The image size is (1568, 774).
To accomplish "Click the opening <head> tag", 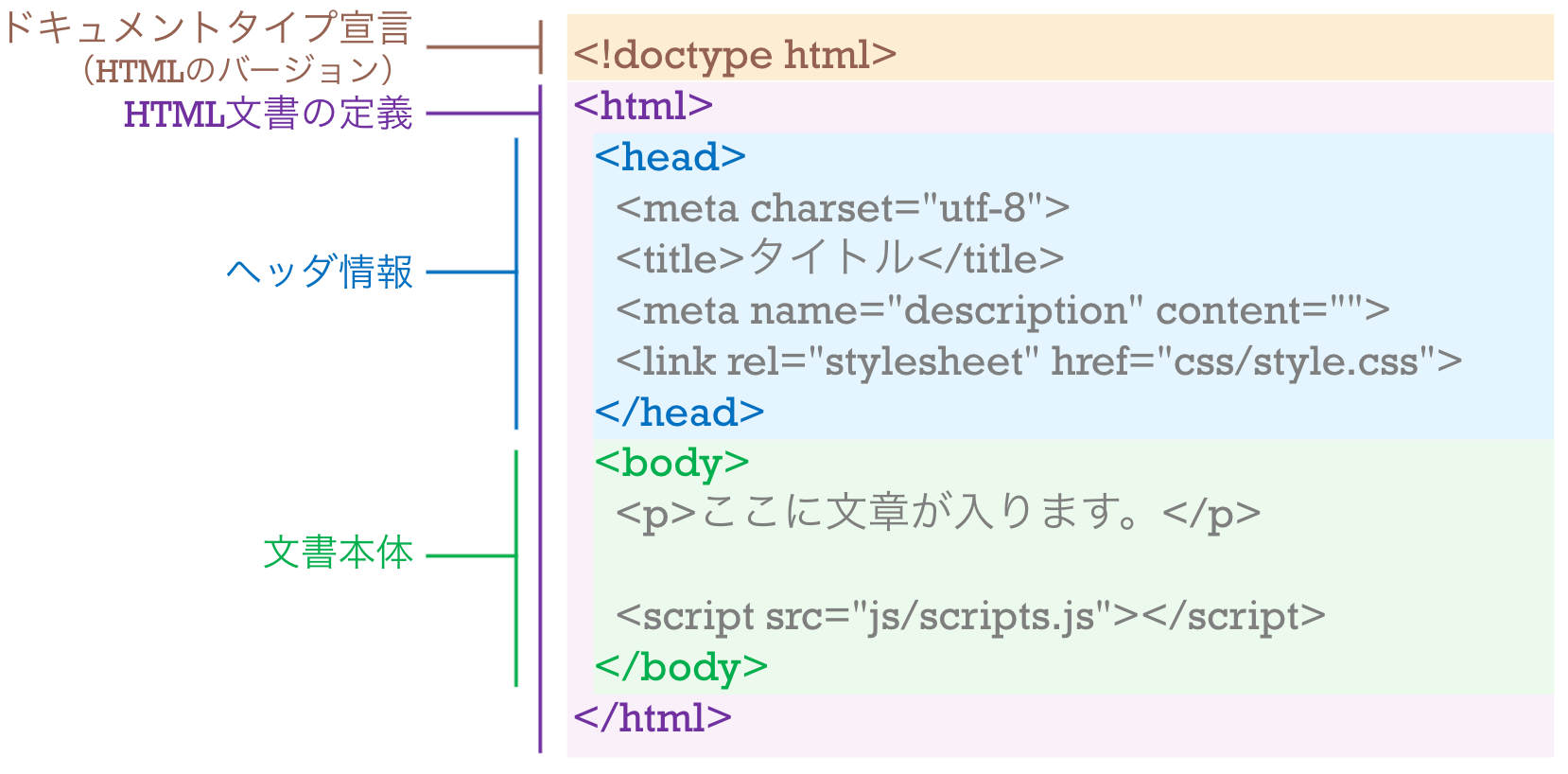I will (x=670, y=157).
